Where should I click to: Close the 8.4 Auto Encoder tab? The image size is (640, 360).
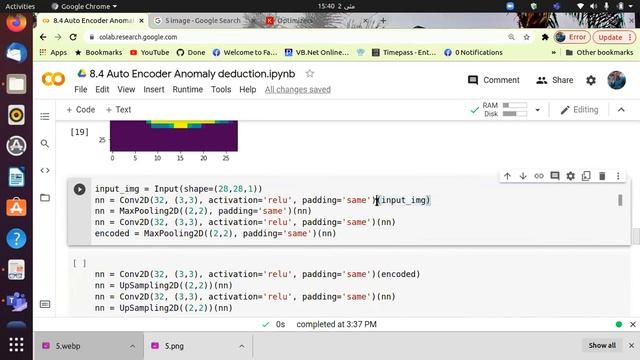141,20
